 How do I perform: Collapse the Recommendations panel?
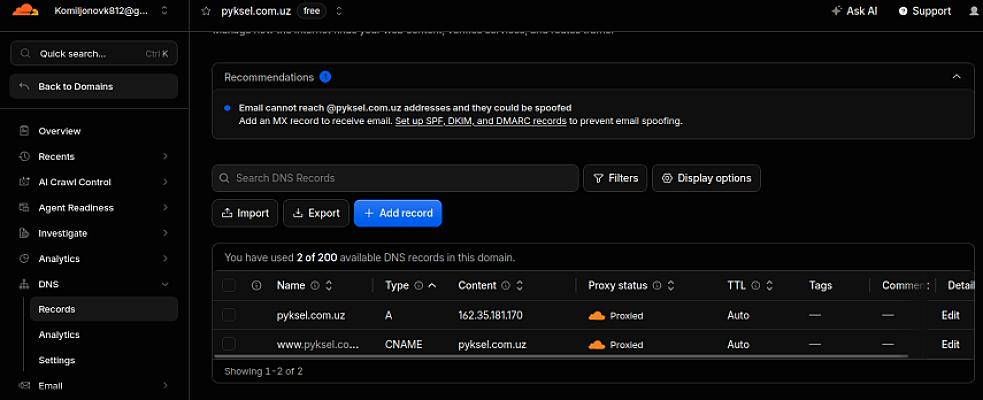tap(956, 76)
